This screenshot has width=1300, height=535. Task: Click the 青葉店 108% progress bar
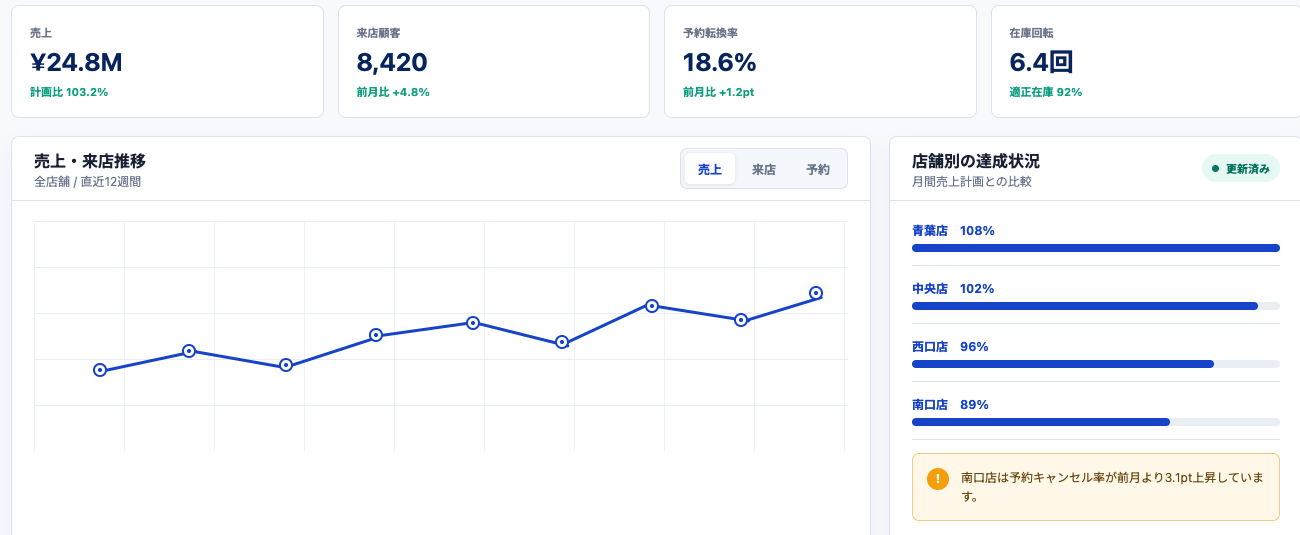[1096, 248]
